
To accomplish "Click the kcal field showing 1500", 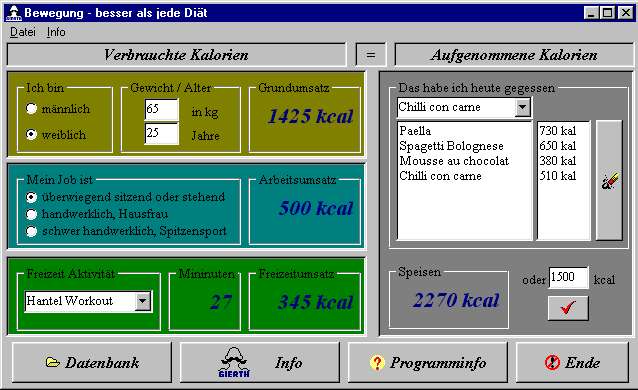I will pyautogui.click(x=568, y=278).
